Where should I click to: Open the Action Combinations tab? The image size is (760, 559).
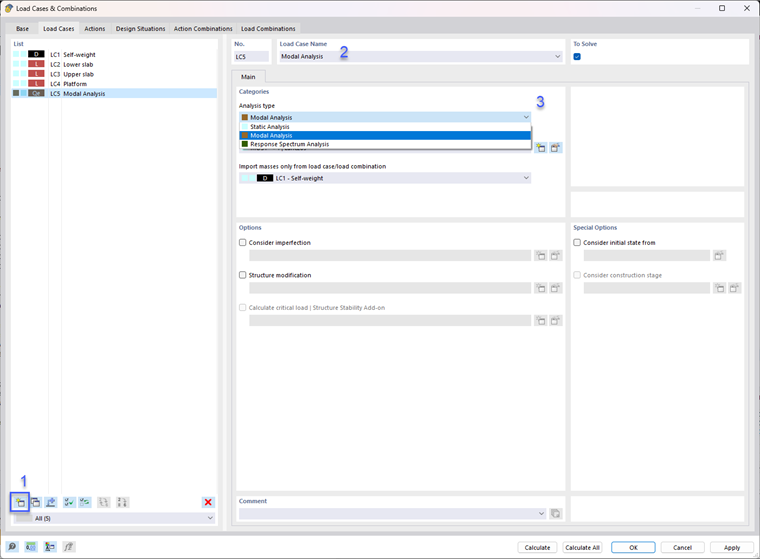pyautogui.click(x=203, y=29)
